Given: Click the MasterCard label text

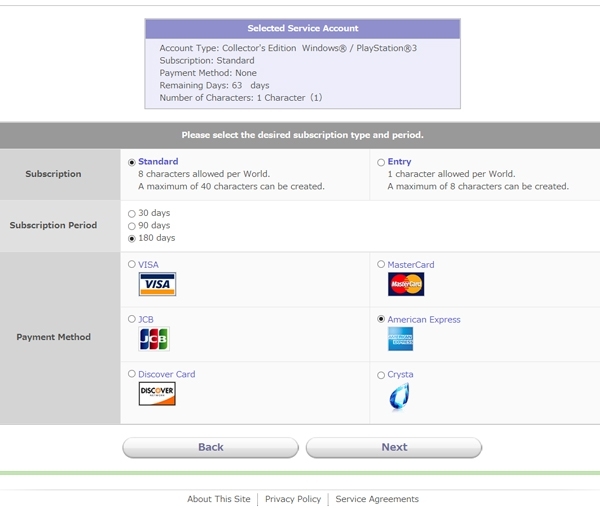Looking at the screenshot, I should 411,265.
